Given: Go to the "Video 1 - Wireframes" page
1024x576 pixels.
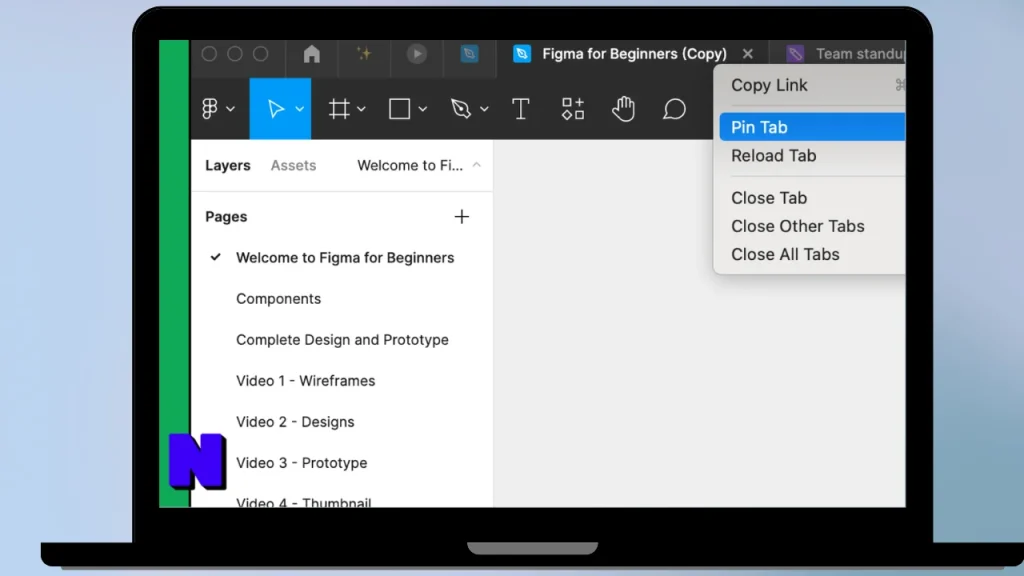Looking at the screenshot, I should [306, 381].
